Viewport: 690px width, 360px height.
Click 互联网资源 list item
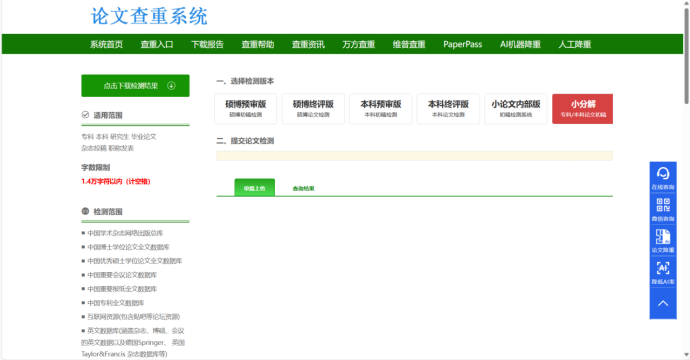(134, 317)
